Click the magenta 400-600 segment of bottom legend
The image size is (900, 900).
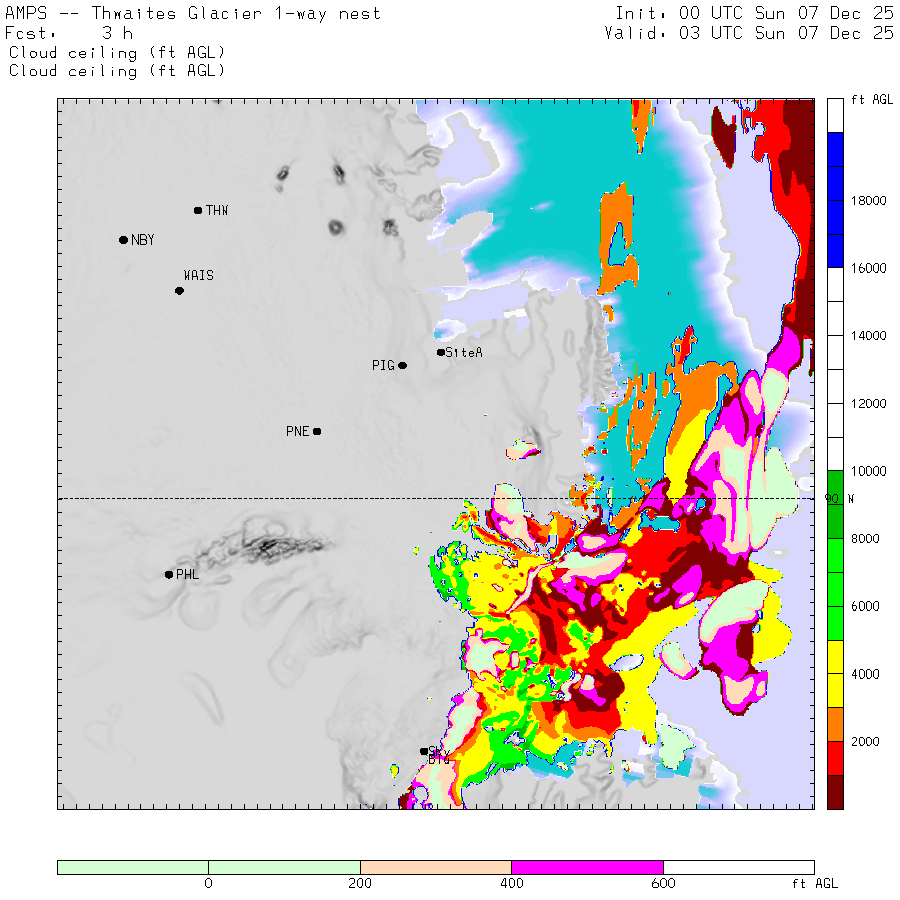pyautogui.click(x=587, y=867)
